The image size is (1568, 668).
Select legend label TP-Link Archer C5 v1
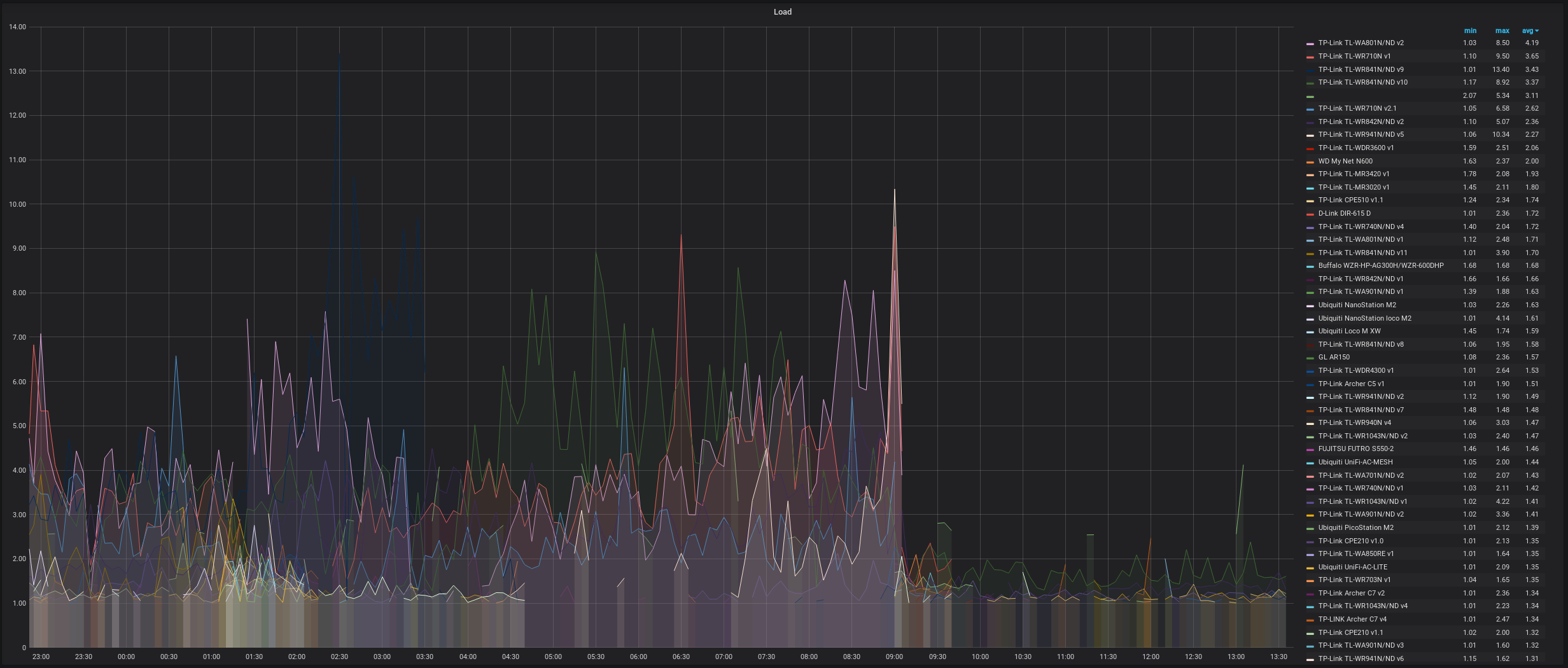click(1351, 384)
